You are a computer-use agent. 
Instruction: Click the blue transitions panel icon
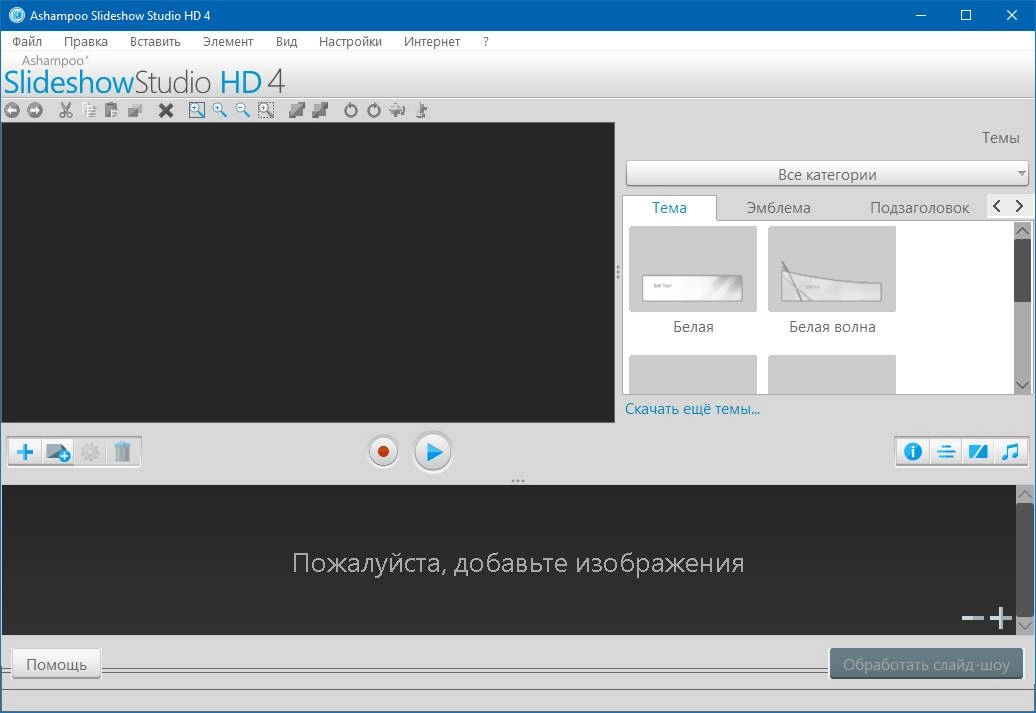978,452
